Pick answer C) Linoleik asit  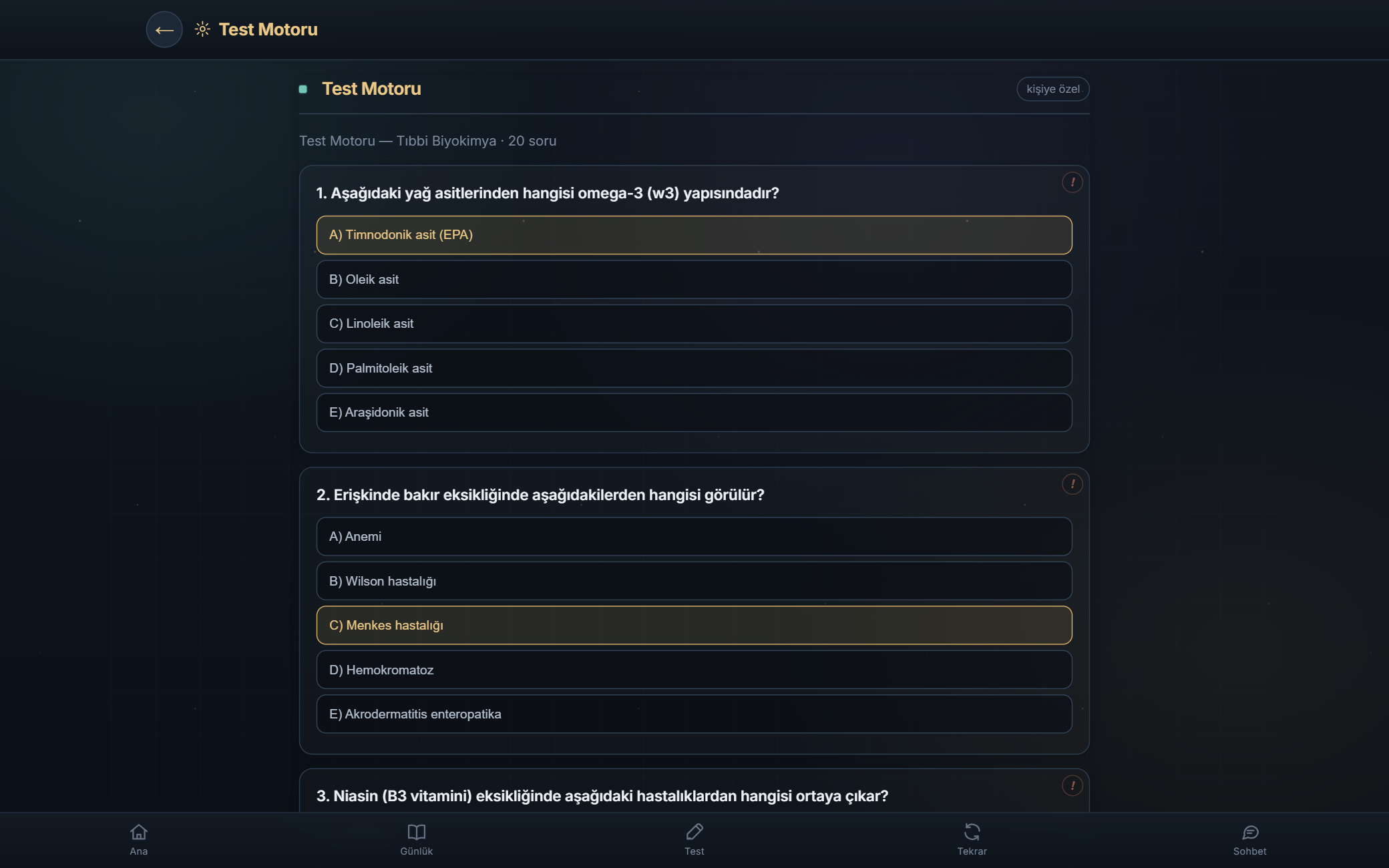(x=694, y=324)
